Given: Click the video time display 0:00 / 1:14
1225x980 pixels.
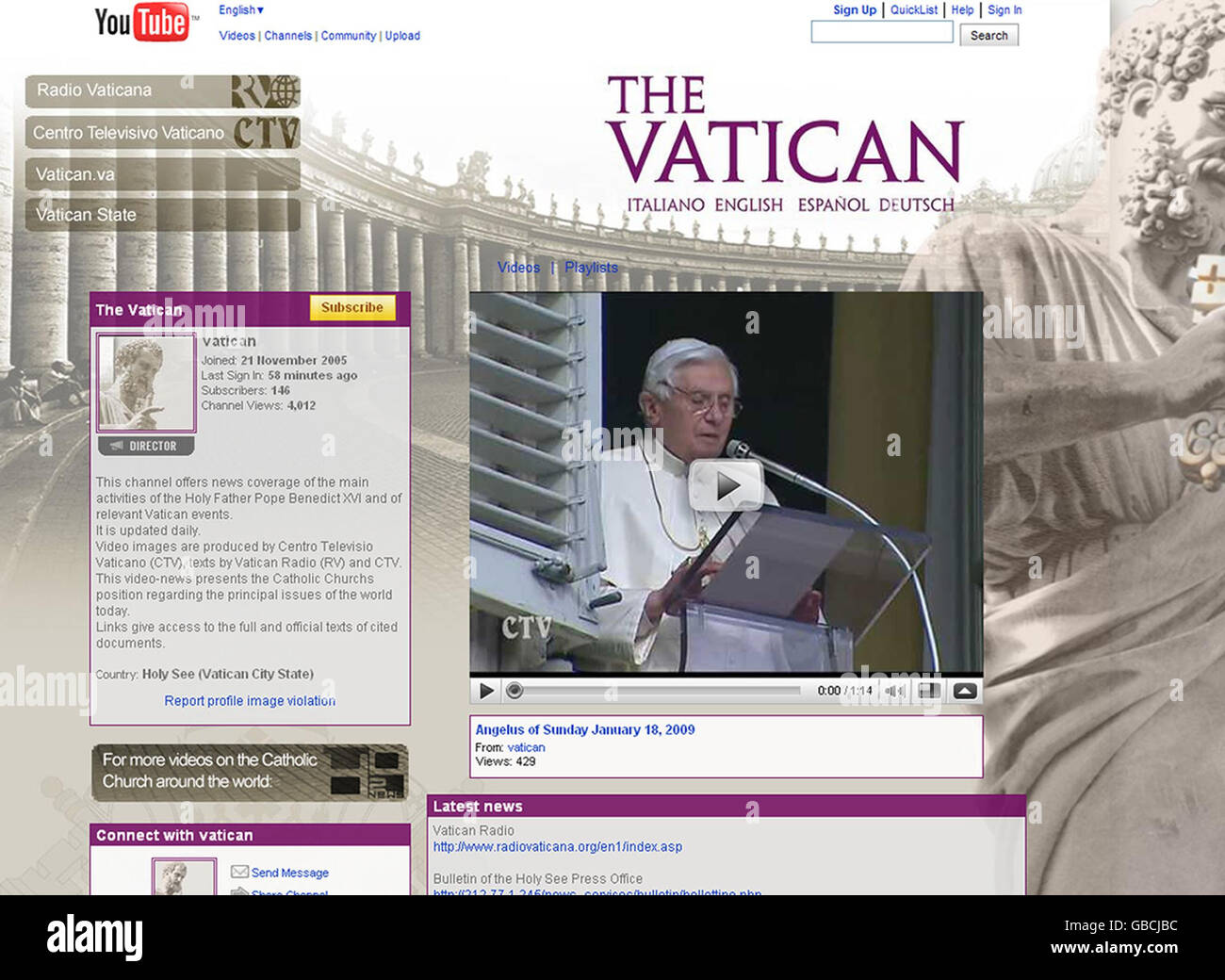Looking at the screenshot, I should [x=844, y=691].
